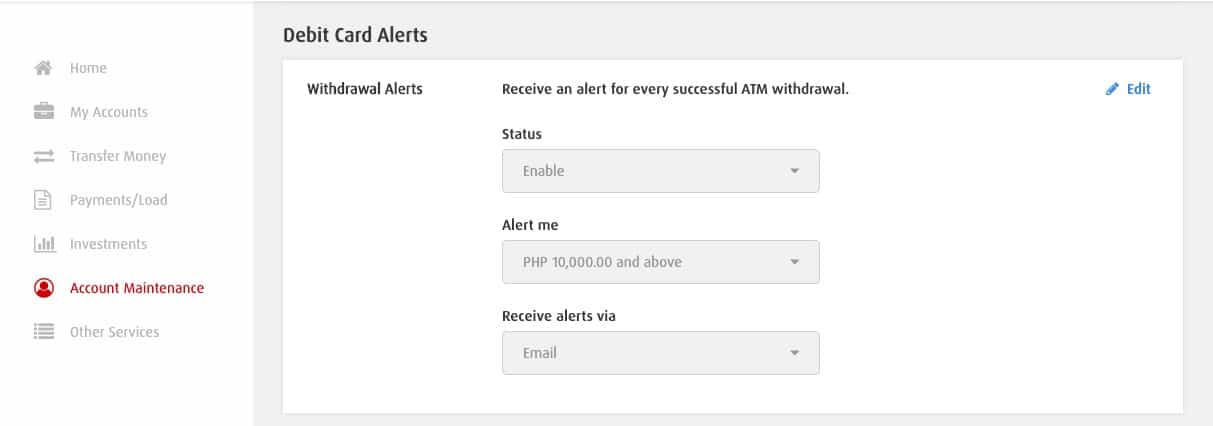Navigate to Investments section

[108, 244]
